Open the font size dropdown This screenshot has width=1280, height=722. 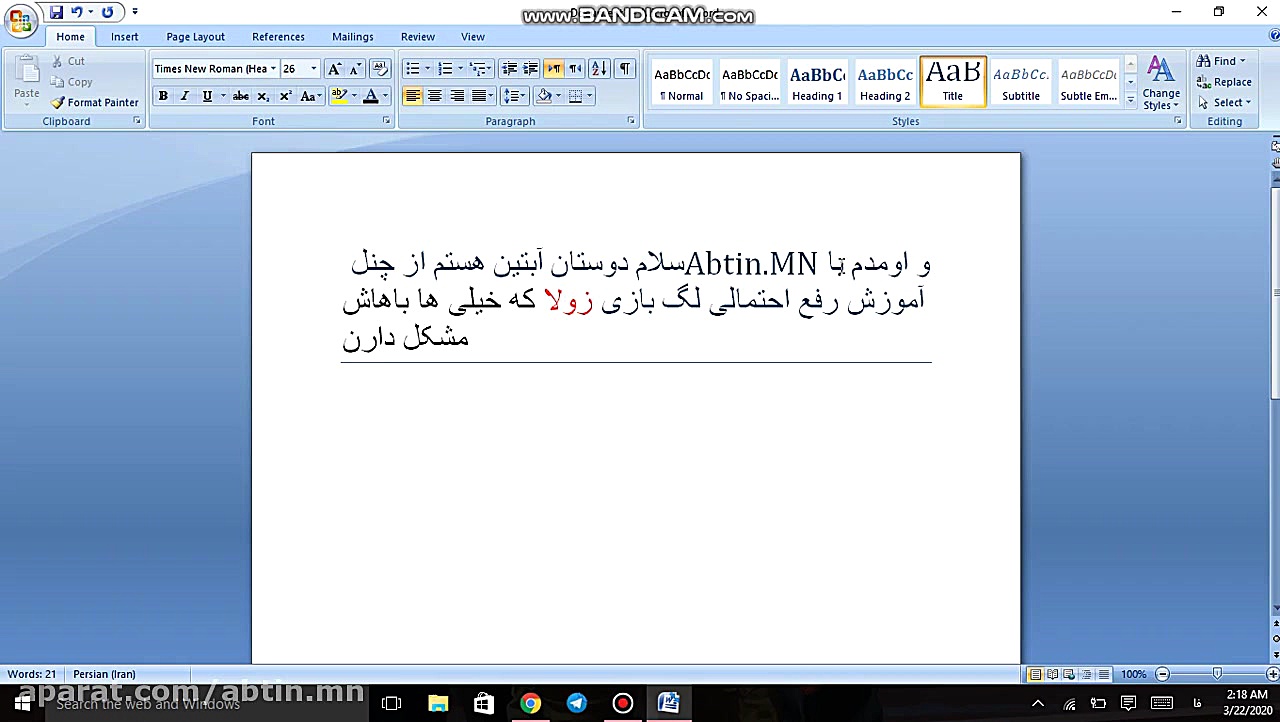pyautogui.click(x=312, y=68)
